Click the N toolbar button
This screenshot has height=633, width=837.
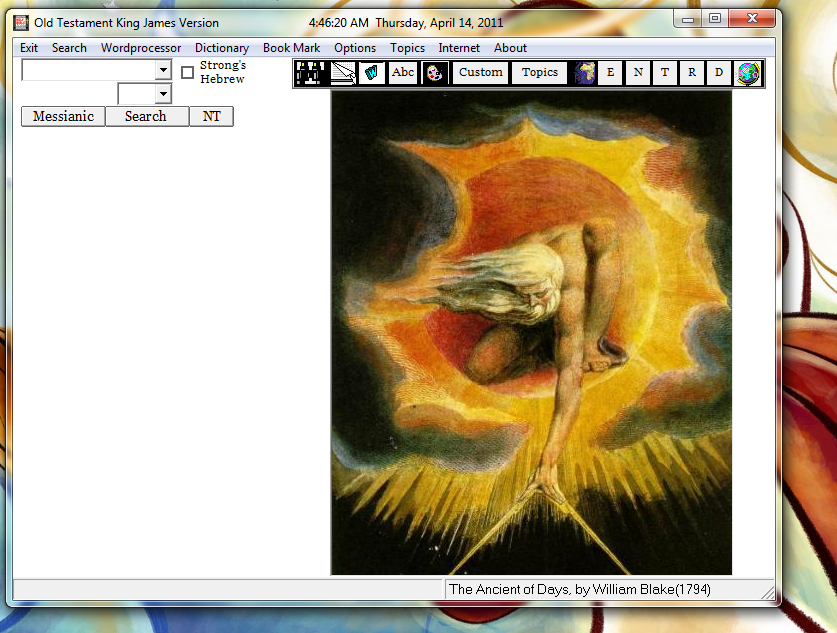pos(638,73)
